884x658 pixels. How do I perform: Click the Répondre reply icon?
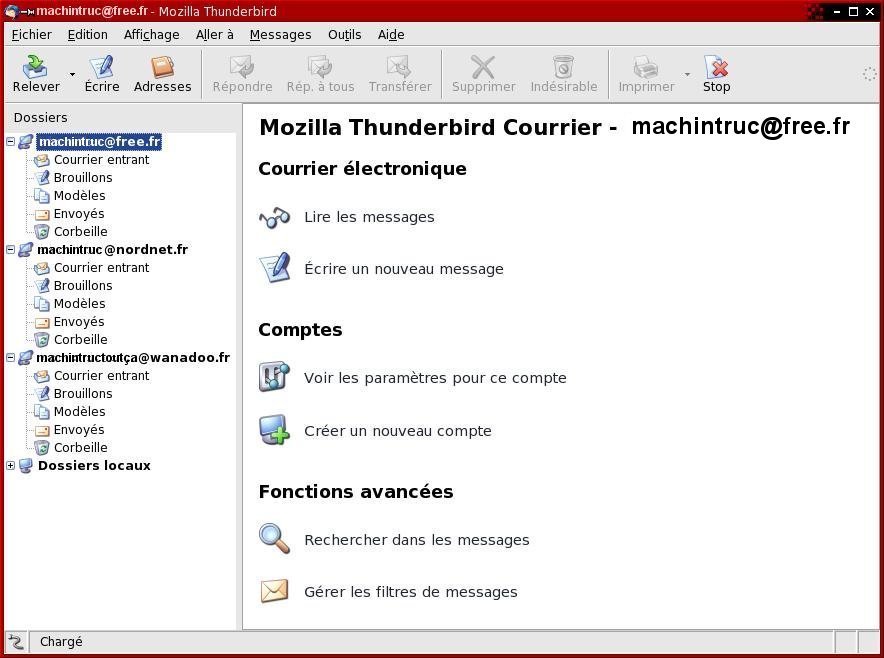(242, 67)
